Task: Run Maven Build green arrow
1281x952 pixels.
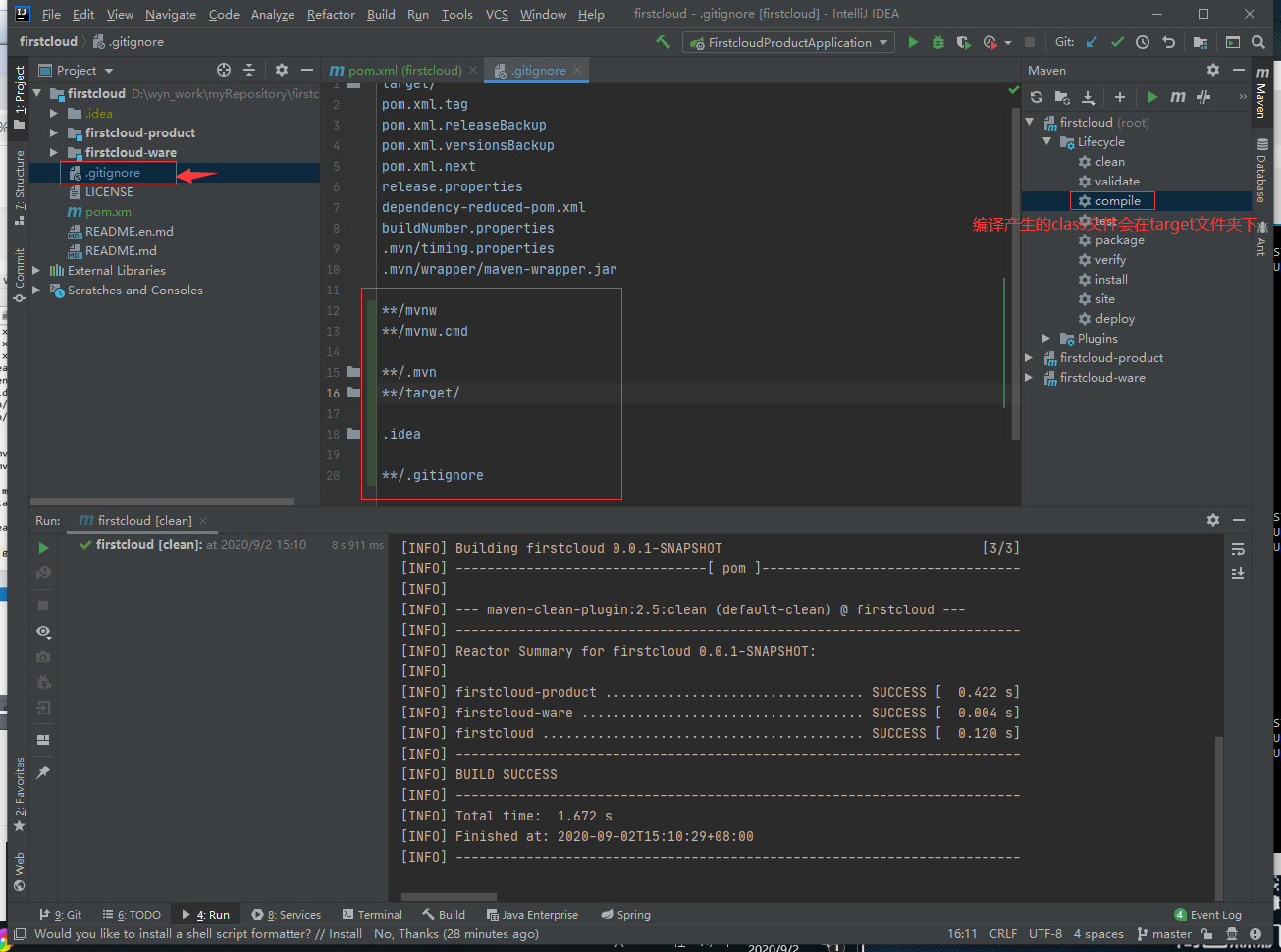Action: coord(1152,96)
